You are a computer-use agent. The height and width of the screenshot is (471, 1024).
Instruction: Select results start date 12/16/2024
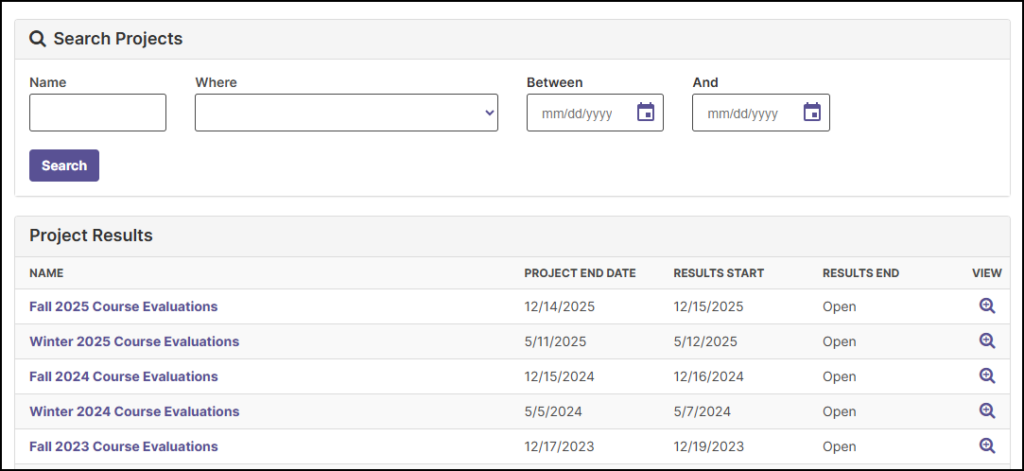[709, 376]
